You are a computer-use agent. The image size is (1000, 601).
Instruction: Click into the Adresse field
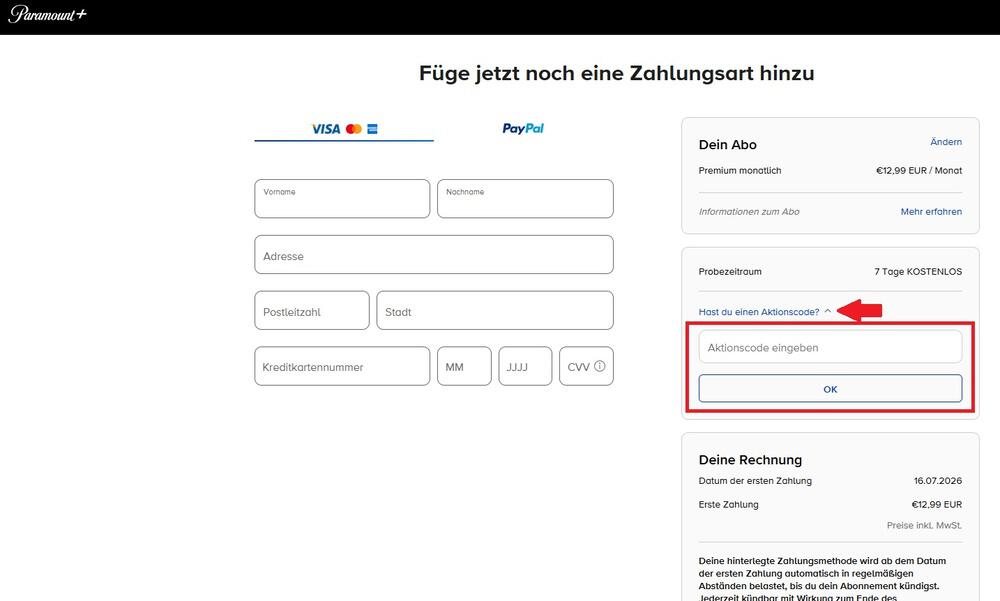[434, 255]
